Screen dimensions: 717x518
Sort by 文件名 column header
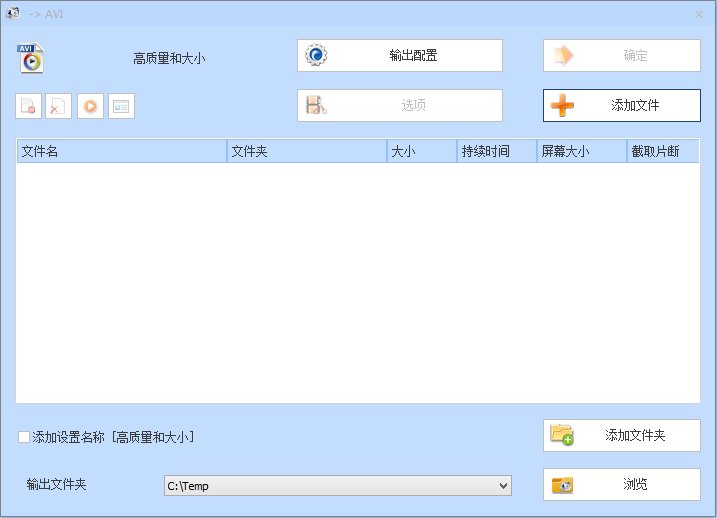(x=122, y=151)
